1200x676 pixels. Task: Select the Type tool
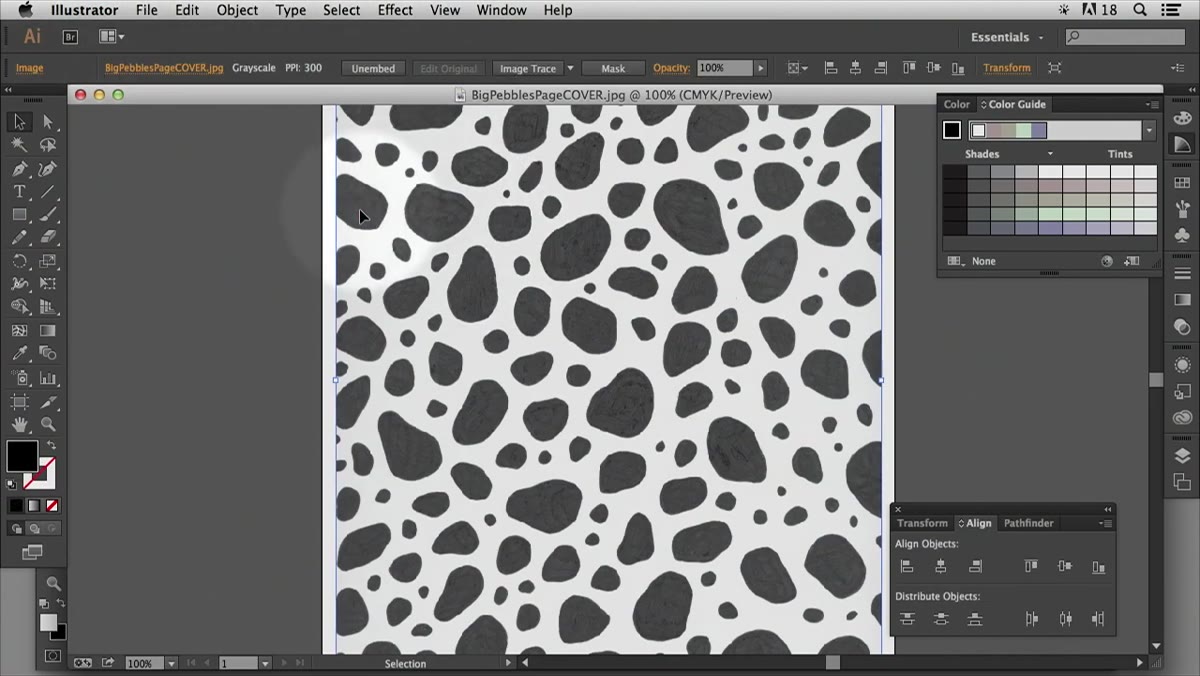click(x=19, y=191)
